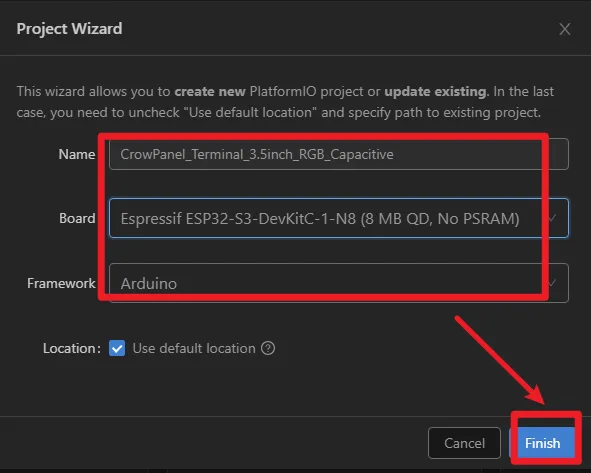Toggle via the 'Use default location' label text
This screenshot has height=473, width=591.
[x=194, y=348]
